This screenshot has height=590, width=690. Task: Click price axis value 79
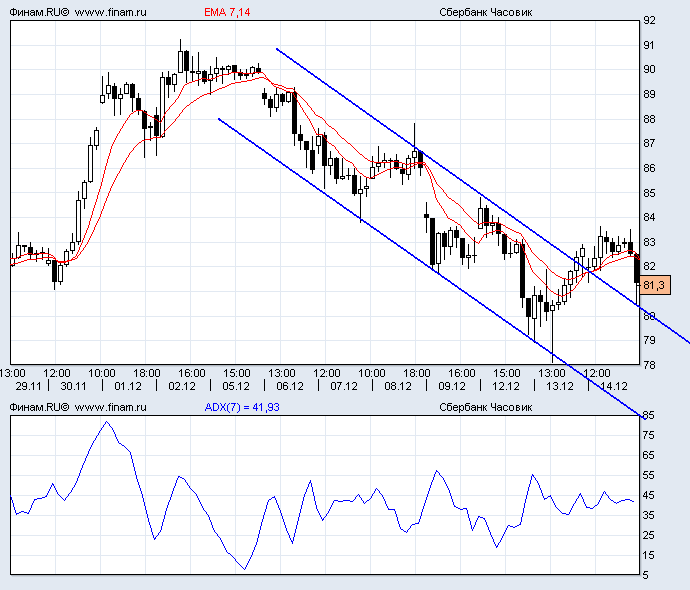[x=649, y=341]
